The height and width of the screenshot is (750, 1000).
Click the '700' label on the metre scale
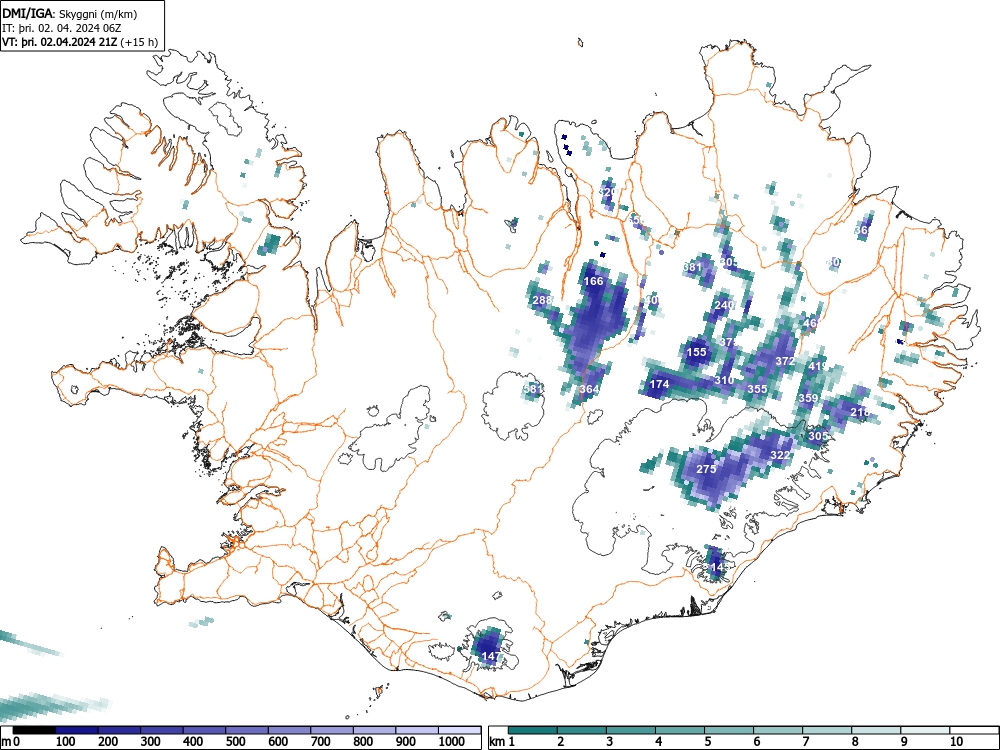point(320,742)
